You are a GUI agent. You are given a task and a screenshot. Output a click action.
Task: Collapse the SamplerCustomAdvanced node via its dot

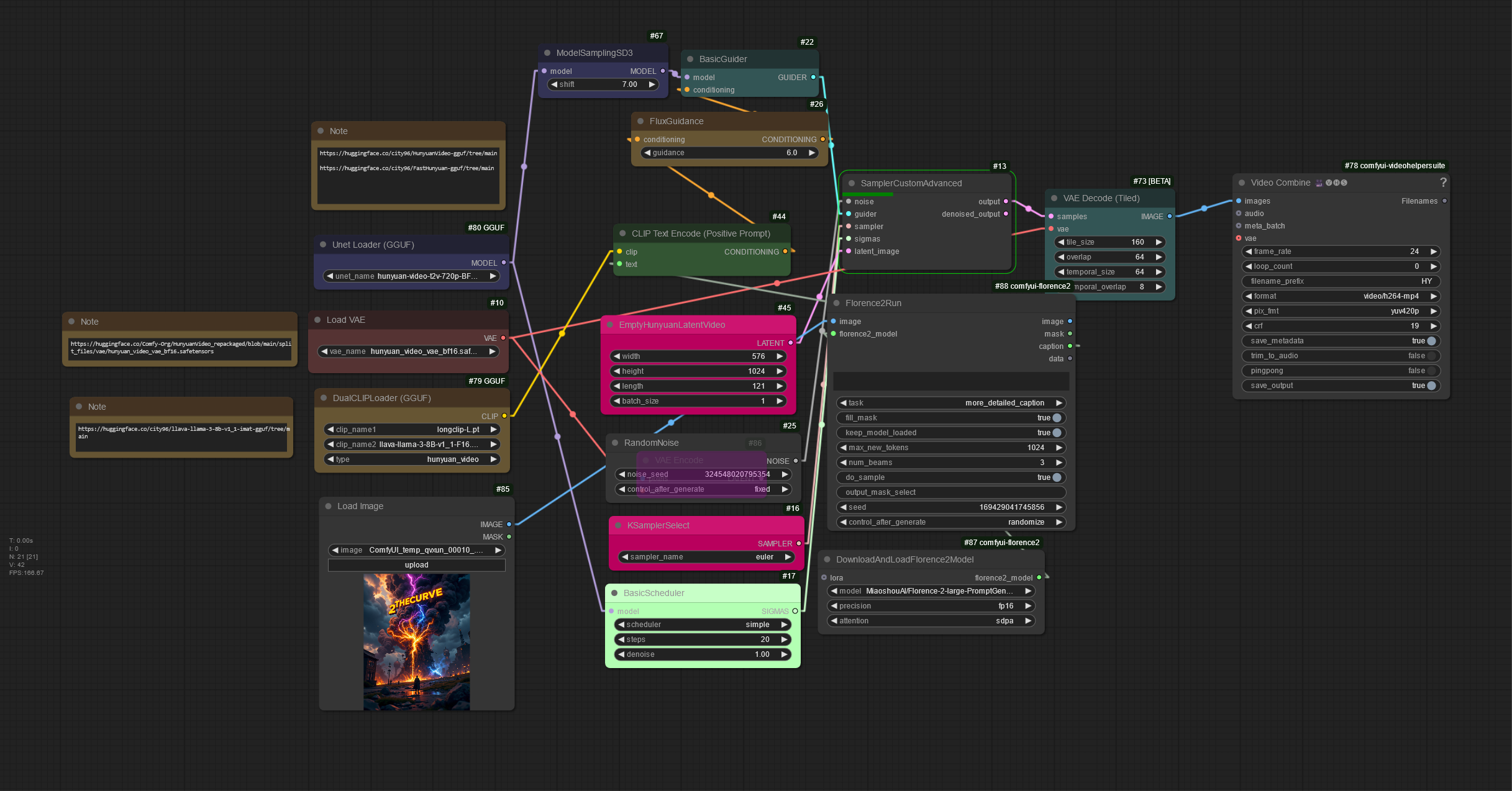tap(852, 183)
